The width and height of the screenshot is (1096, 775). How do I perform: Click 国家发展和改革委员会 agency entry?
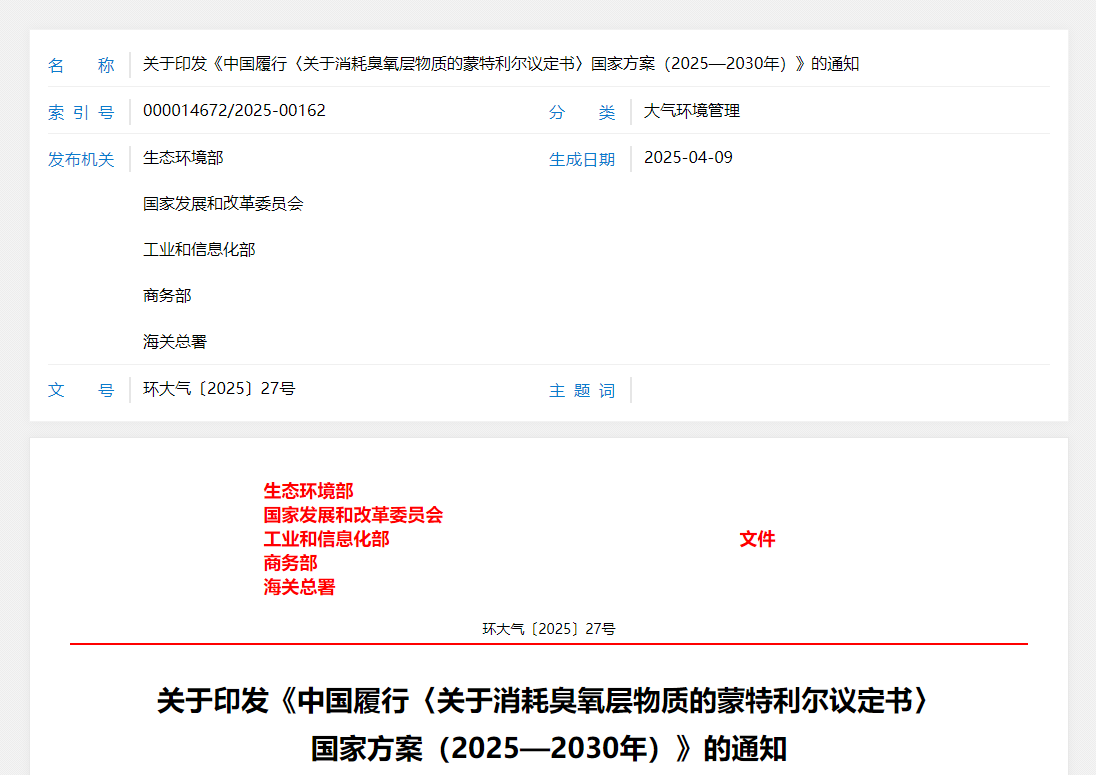pos(222,204)
